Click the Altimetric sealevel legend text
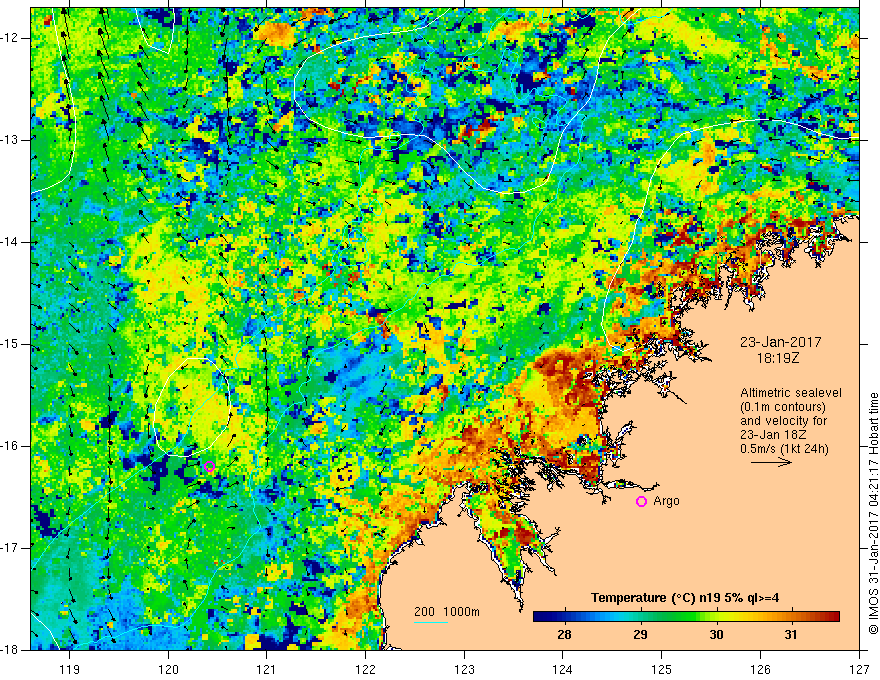This screenshot has width=880, height=680. pyautogui.click(x=791, y=393)
